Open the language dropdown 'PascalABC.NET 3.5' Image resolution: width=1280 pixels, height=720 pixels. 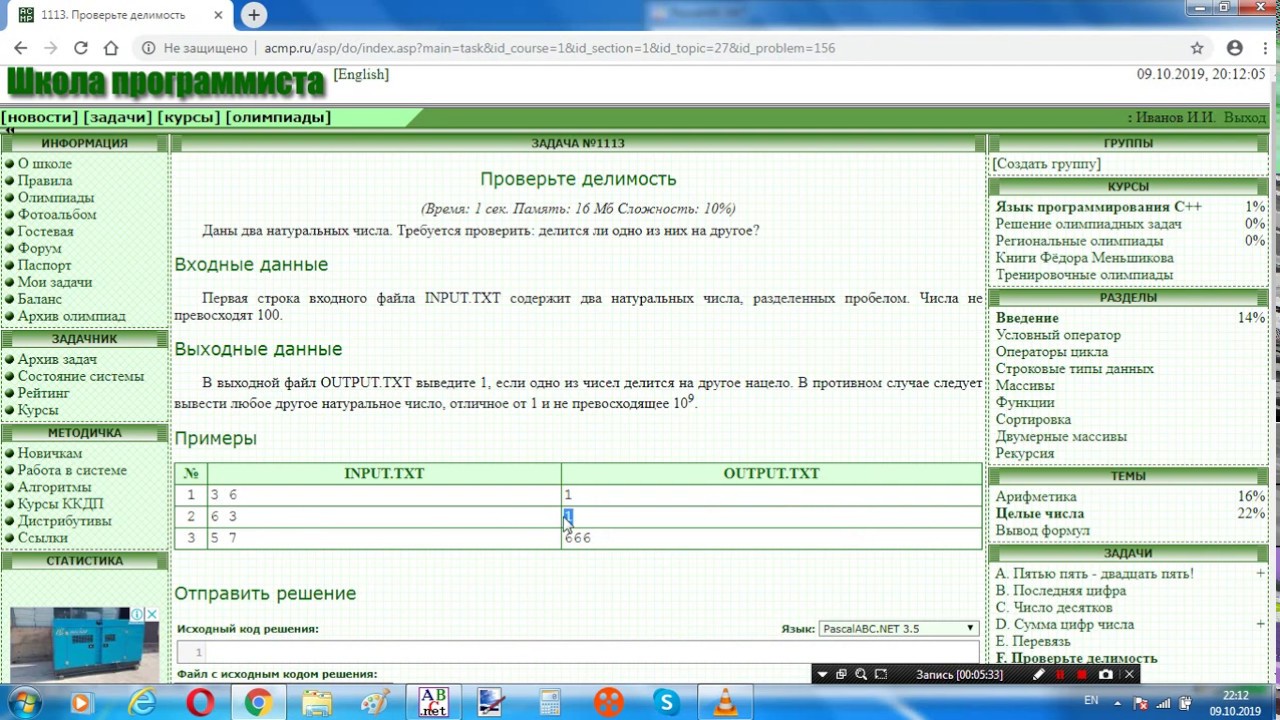tap(898, 628)
